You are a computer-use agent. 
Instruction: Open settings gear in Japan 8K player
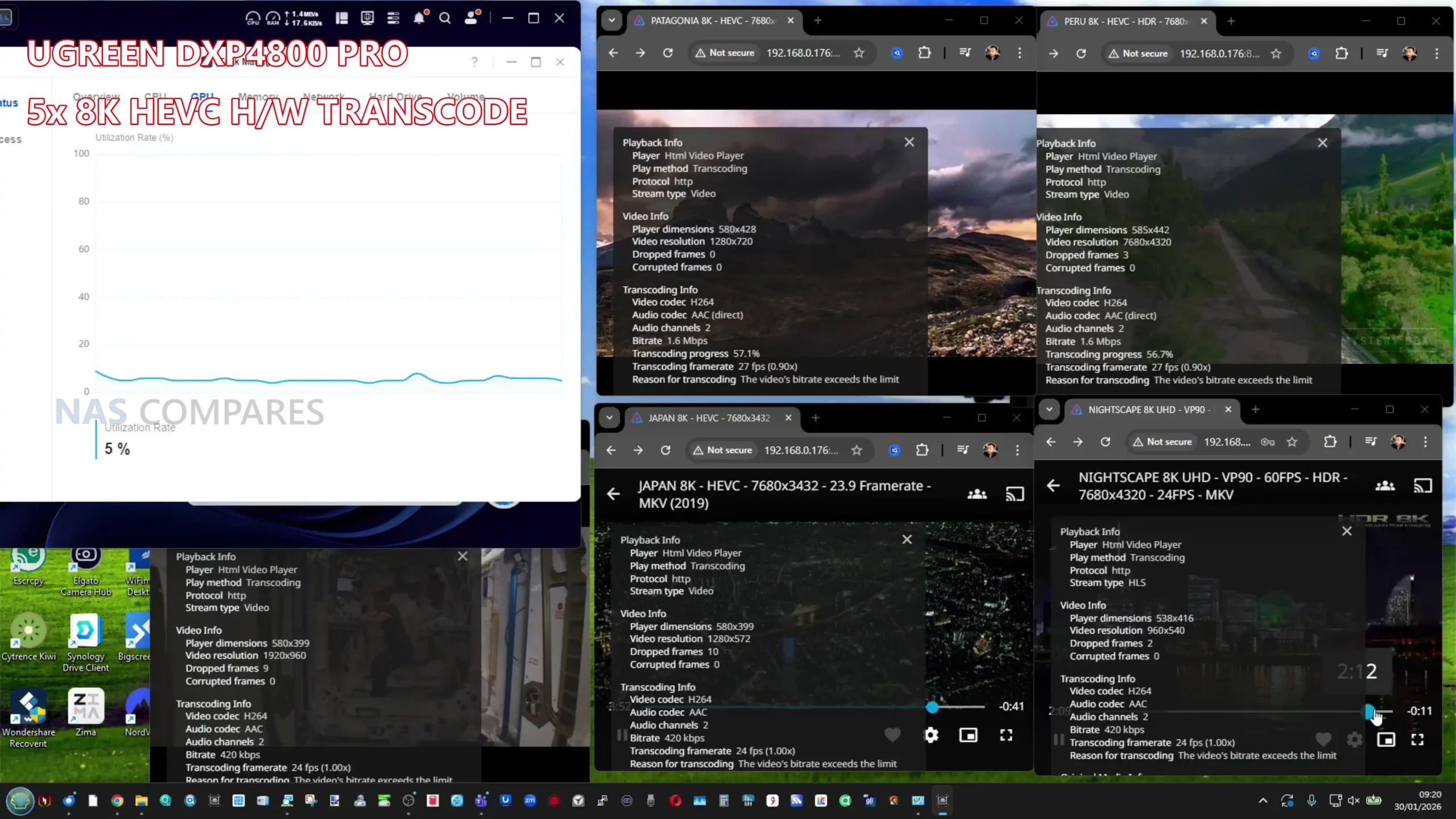point(931,735)
